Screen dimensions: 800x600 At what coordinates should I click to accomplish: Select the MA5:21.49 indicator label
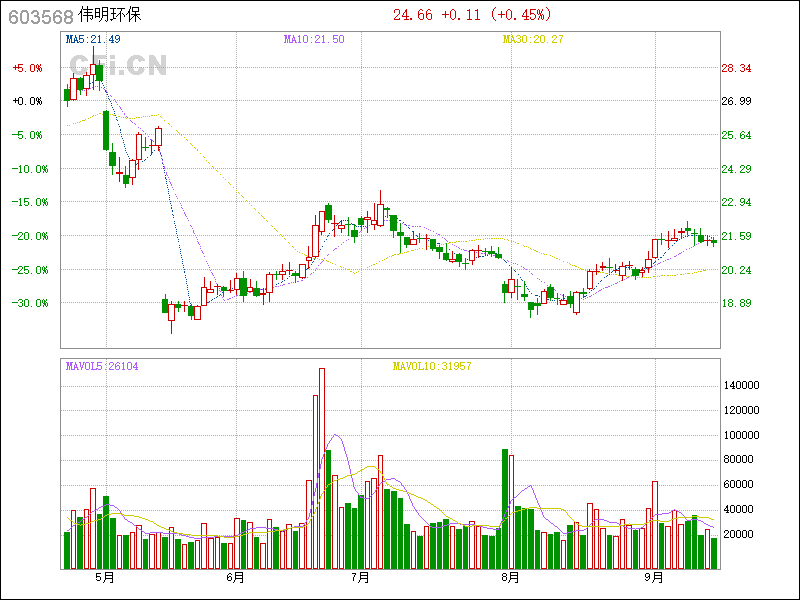93,39
